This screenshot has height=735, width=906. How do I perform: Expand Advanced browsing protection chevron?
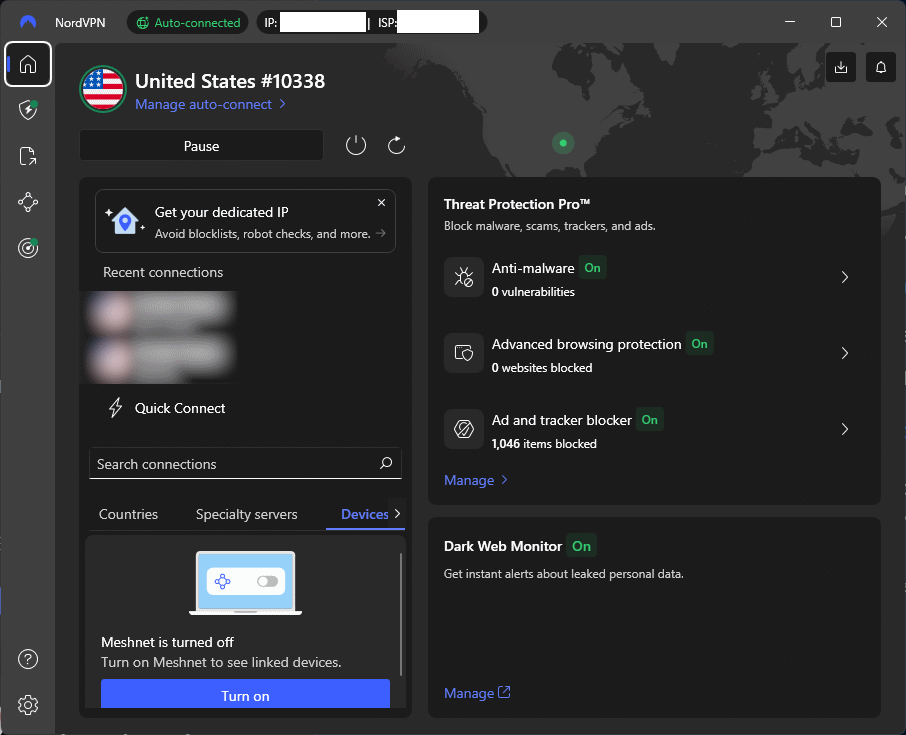click(845, 353)
